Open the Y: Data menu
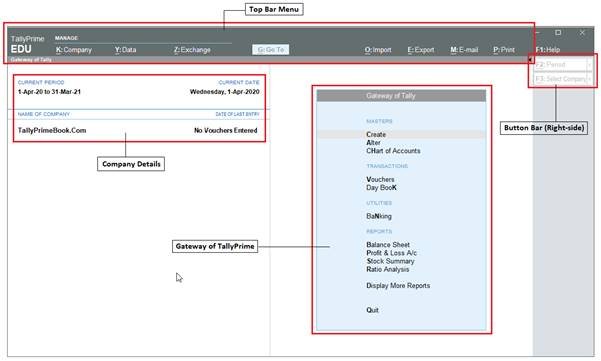 pos(125,50)
